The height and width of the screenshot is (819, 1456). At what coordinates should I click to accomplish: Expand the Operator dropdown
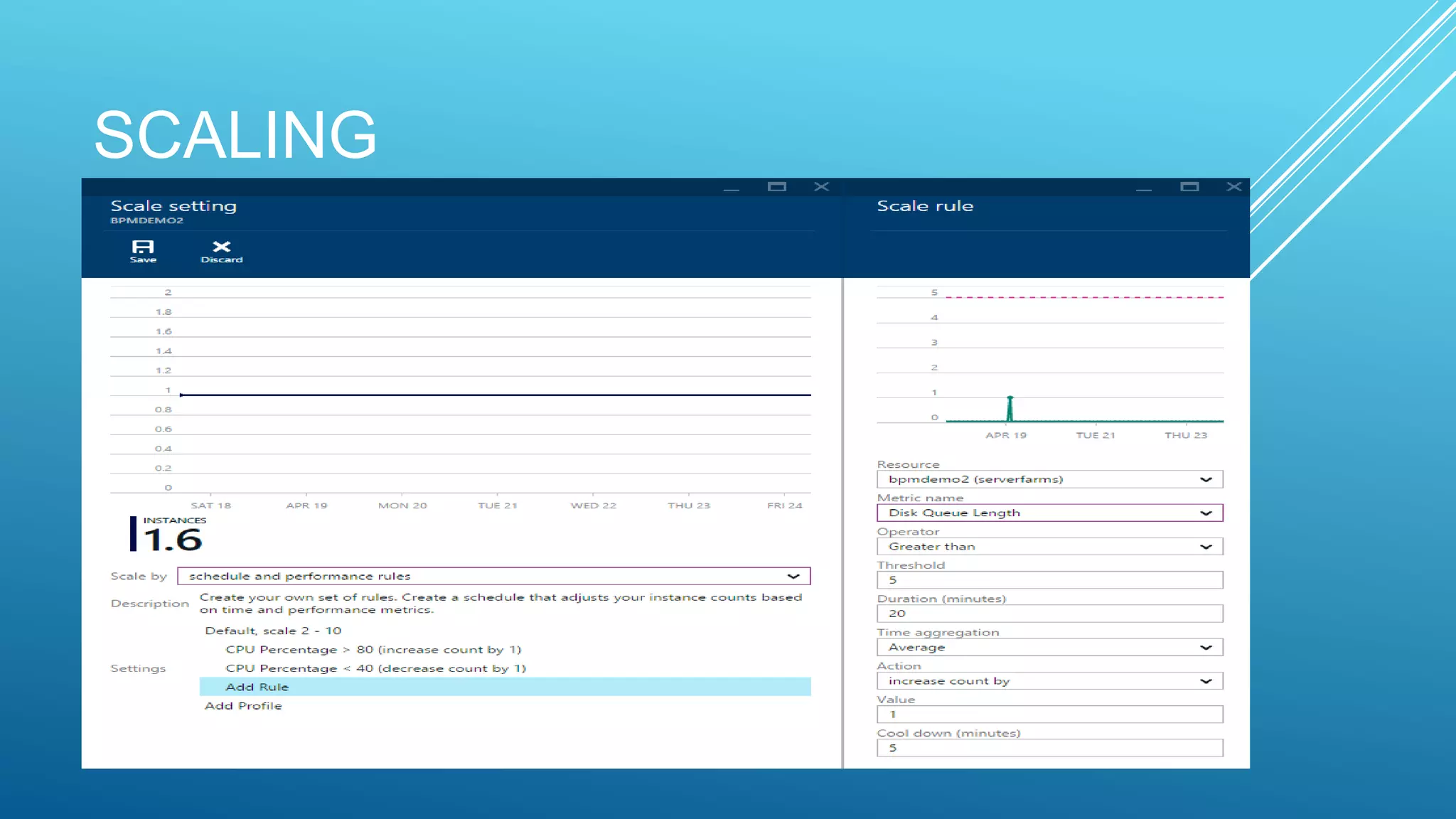click(1205, 547)
